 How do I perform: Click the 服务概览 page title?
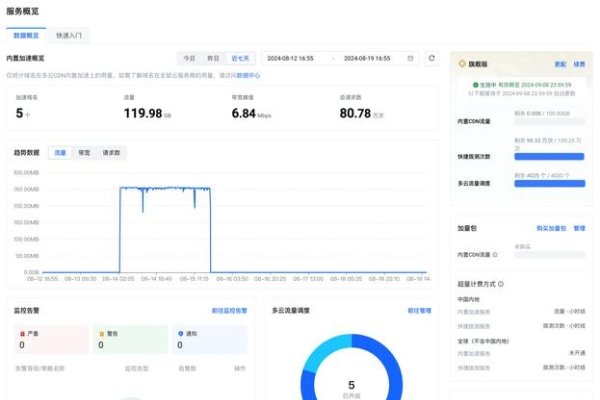22,11
